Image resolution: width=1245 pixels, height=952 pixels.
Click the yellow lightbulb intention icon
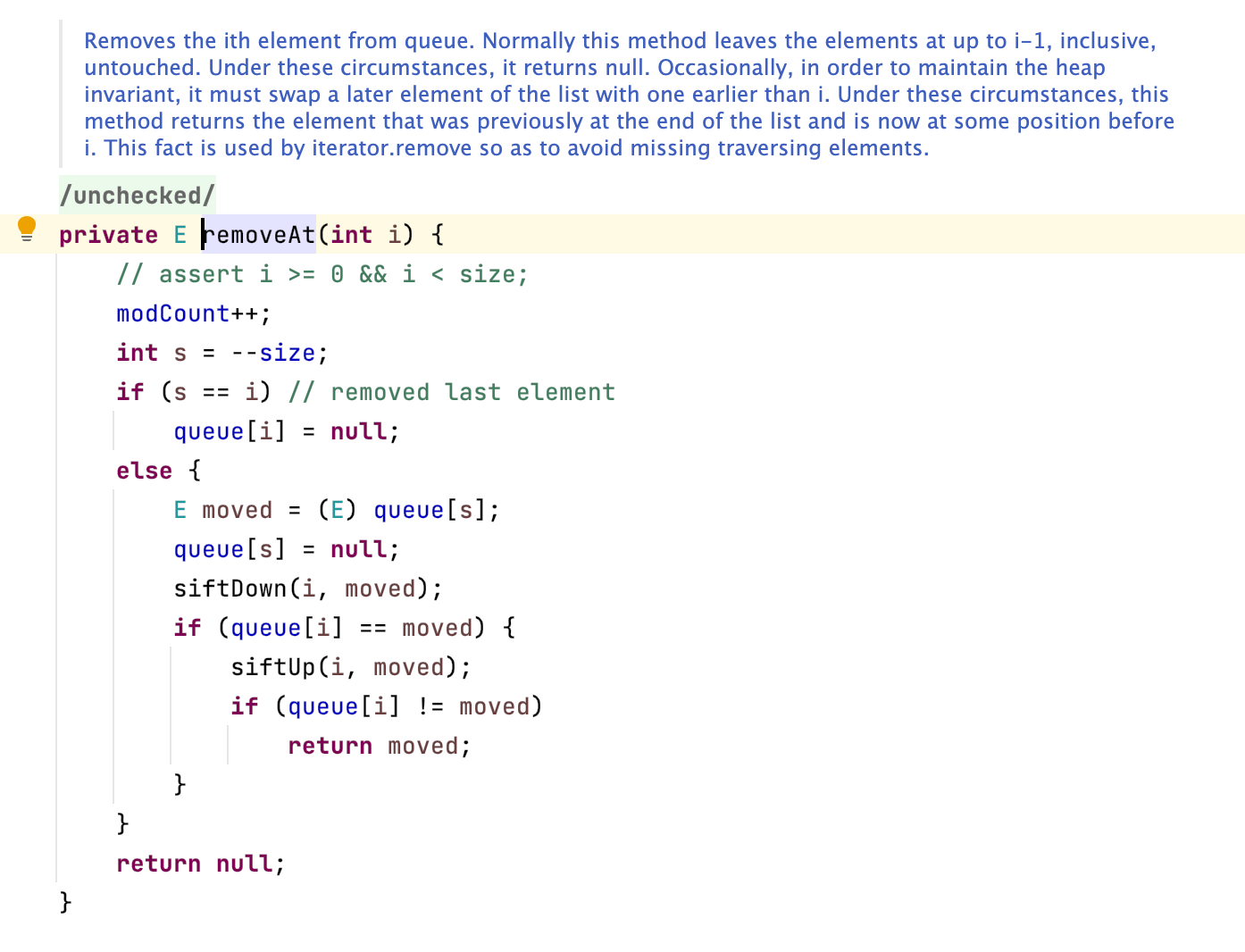click(27, 230)
